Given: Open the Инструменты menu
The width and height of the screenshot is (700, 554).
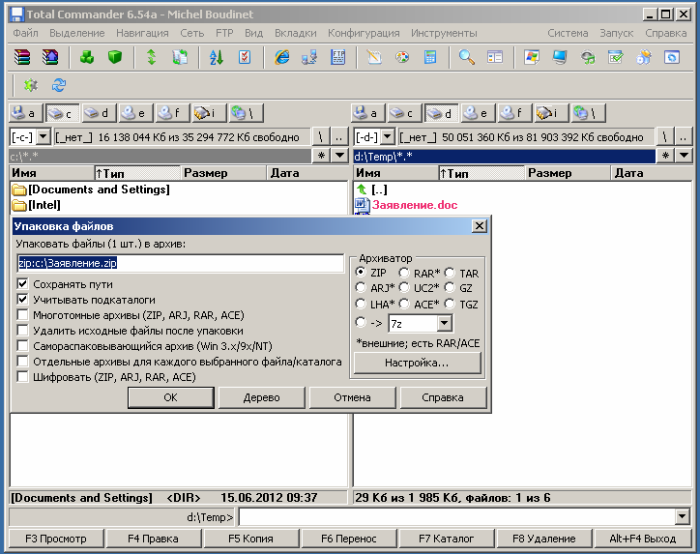Looking at the screenshot, I should 444,33.
